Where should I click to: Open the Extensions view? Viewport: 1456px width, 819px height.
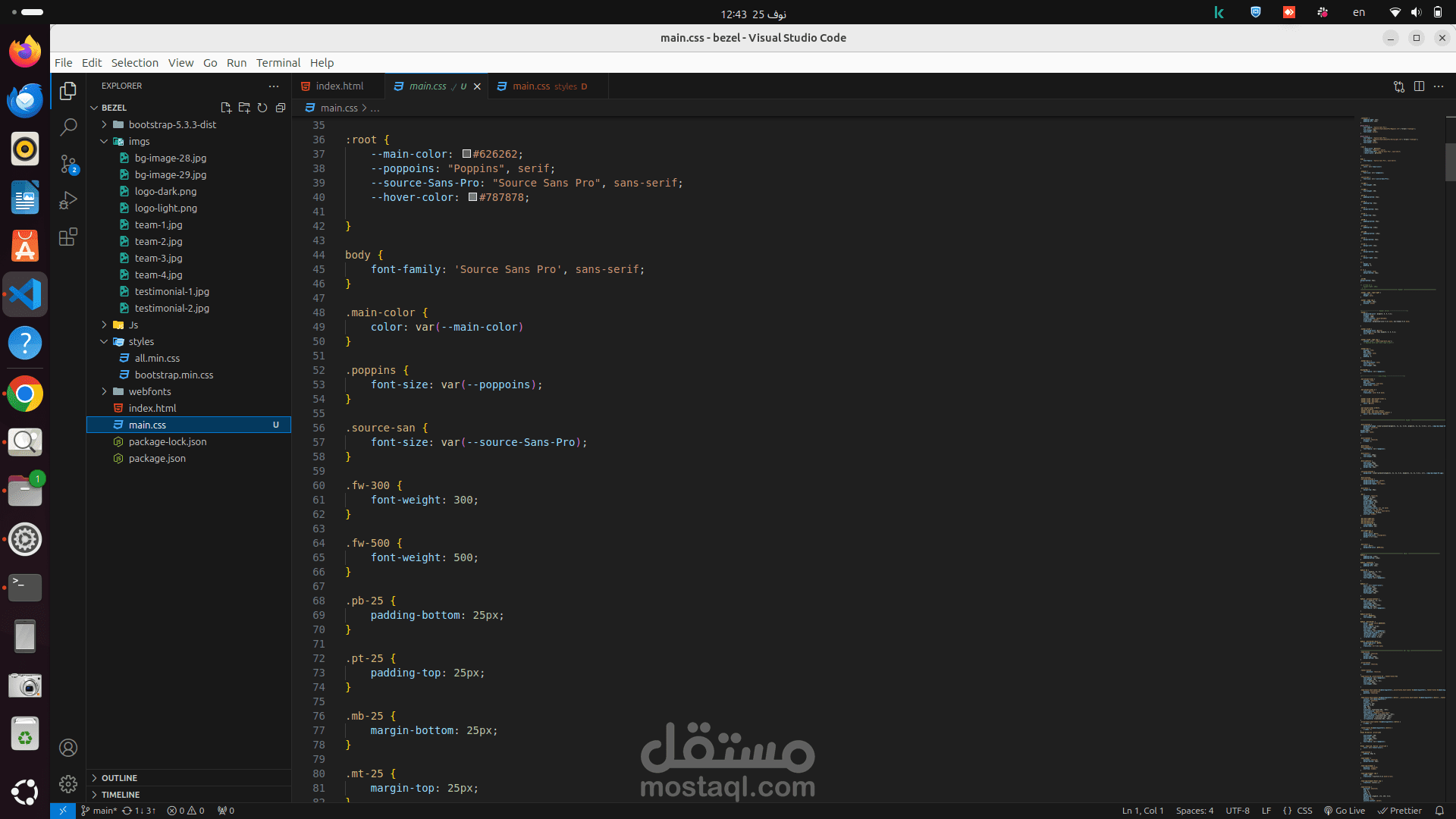coord(68,237)
